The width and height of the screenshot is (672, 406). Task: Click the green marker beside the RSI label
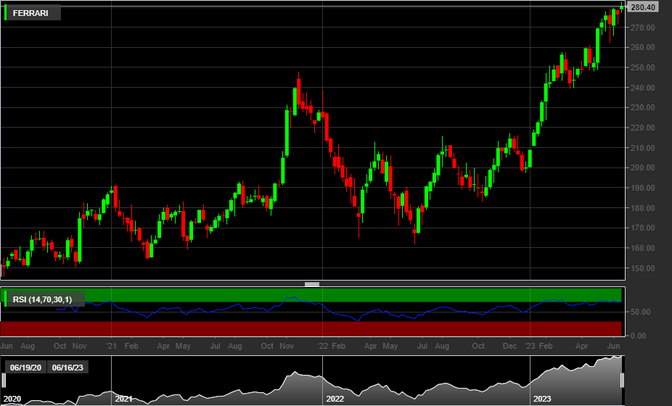coord(5,298)
